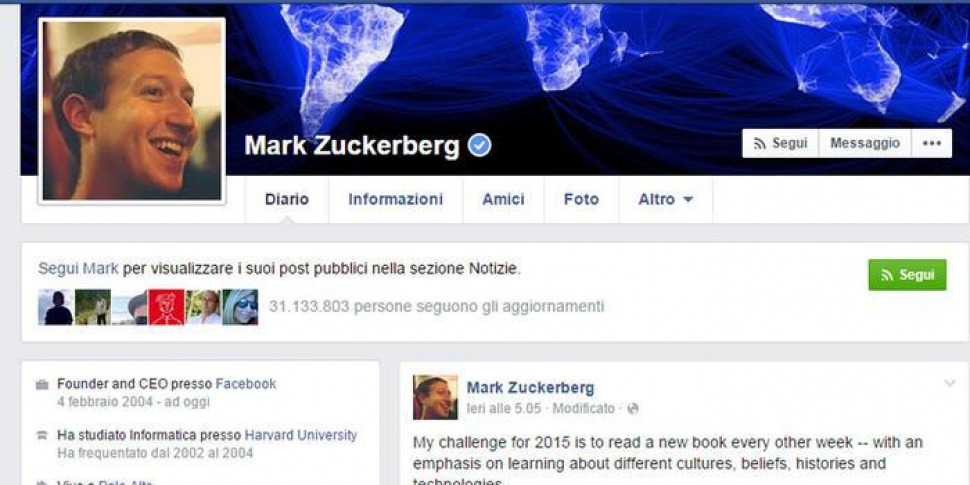This screenshot has width=970, height=485.
Task: Click the large profile picture
Action: [132, 111]
